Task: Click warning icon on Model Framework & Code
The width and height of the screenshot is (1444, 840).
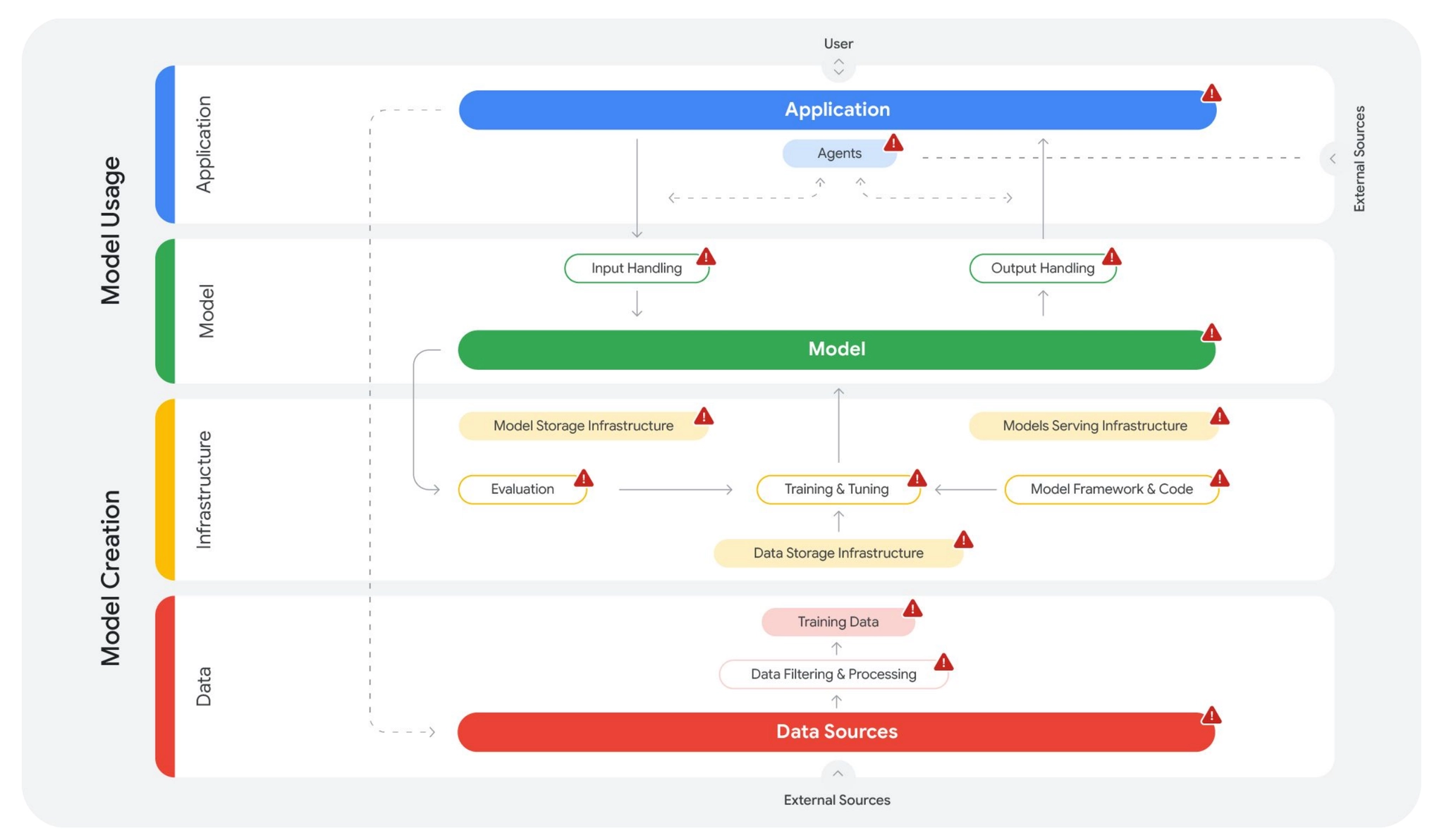Action: (x=1220, y=478)
